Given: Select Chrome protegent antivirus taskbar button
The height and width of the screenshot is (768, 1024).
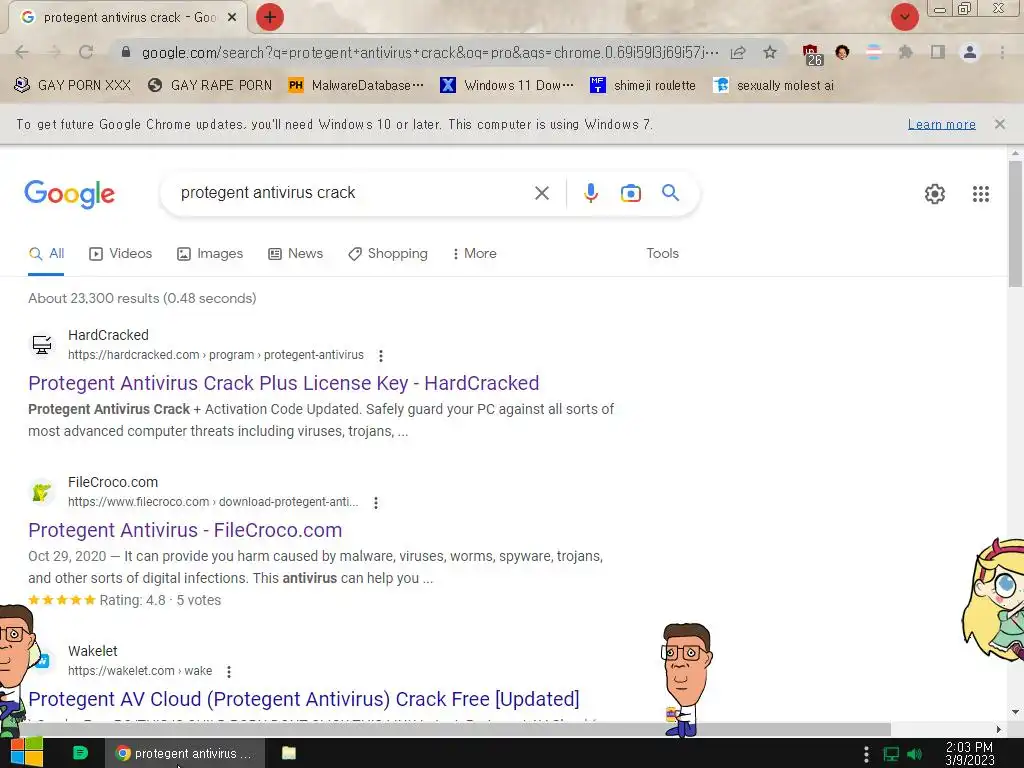Looking at the screenshot, I should click(x=185, y=753).
